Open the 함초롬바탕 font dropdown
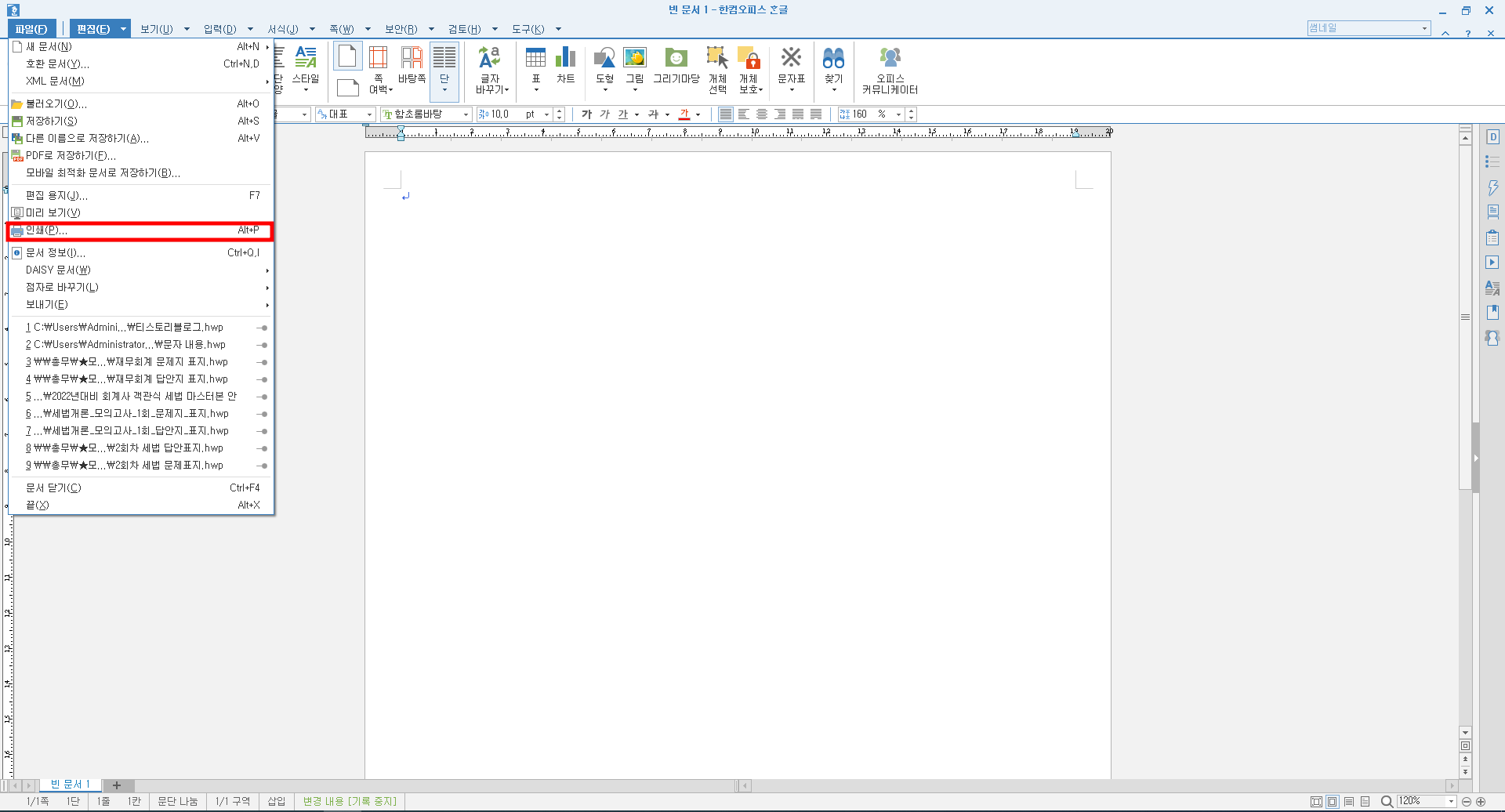The image size is (1505, 812). [x=466, y=114]
